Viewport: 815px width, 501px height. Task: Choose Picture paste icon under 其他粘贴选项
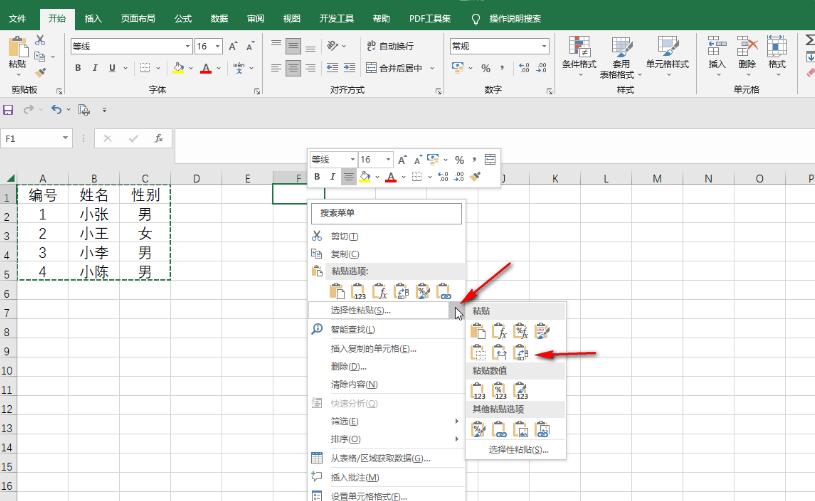[520, 429]
